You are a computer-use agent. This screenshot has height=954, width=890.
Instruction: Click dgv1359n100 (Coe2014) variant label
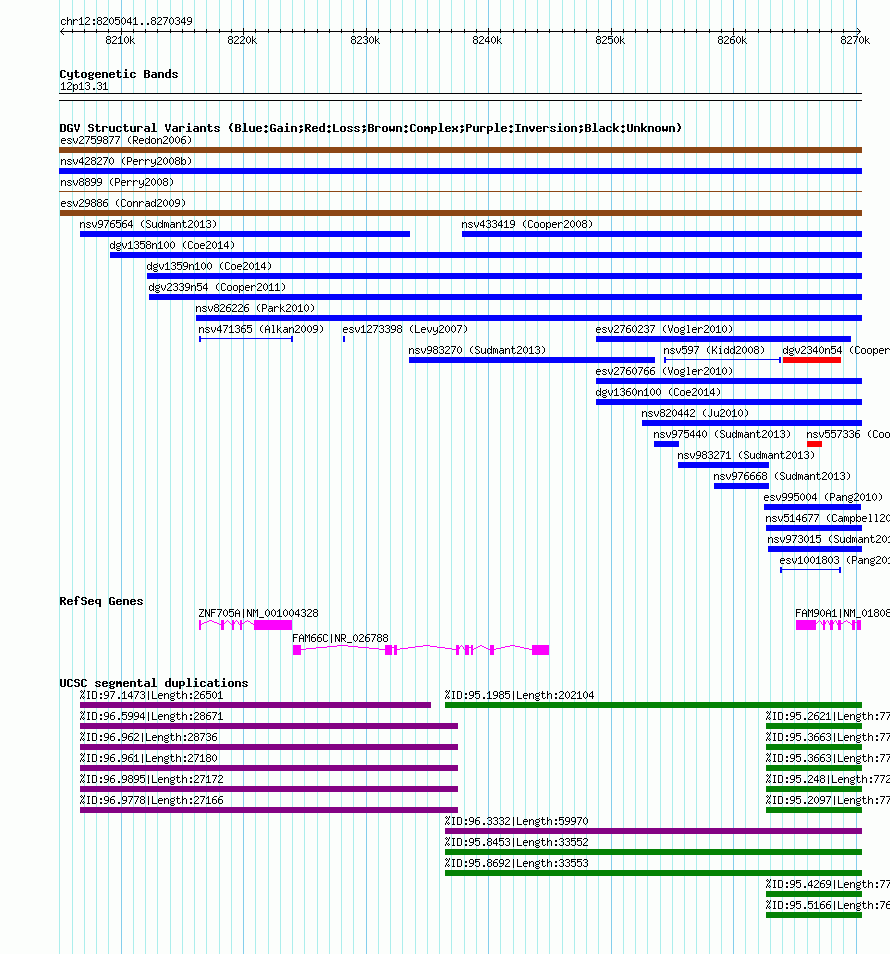tap(209, 266)
